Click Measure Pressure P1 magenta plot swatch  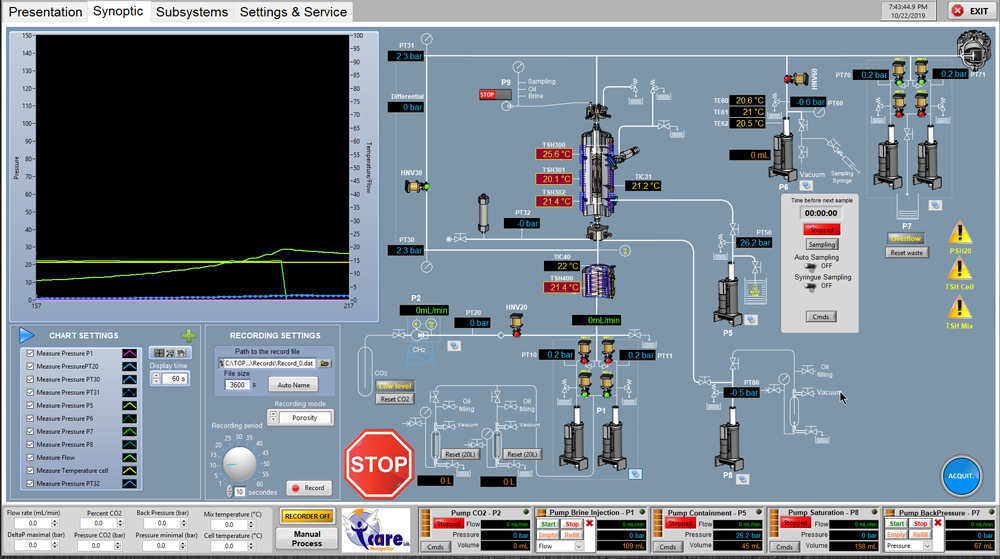129,353
